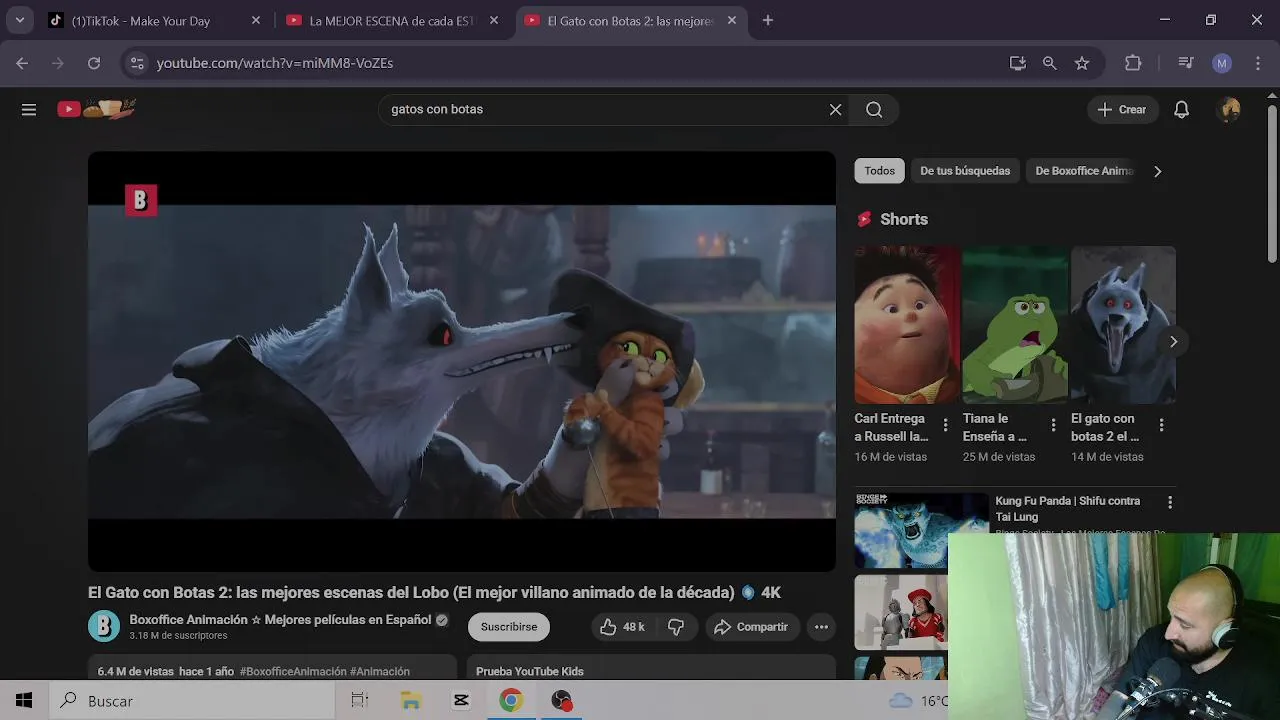Install app icon in address bar
The image size is (1280, 720).
(1017, 63)
